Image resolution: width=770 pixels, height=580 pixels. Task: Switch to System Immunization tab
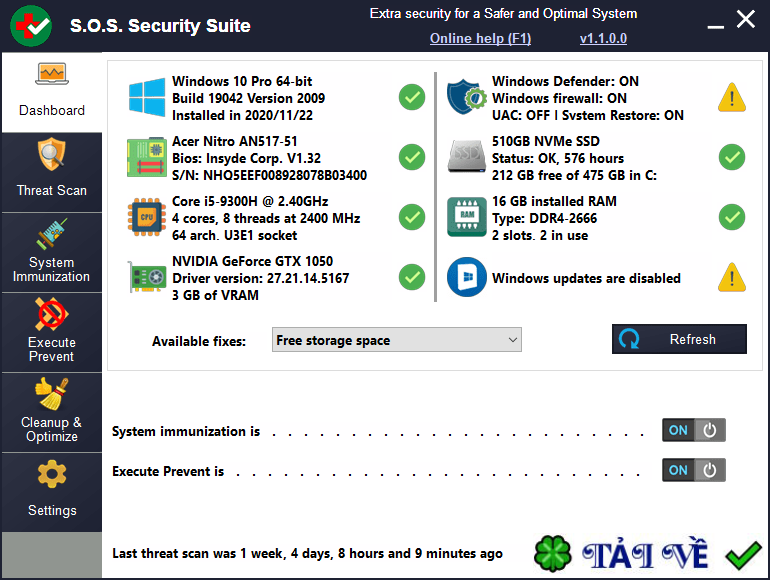(x=51, y=252)
